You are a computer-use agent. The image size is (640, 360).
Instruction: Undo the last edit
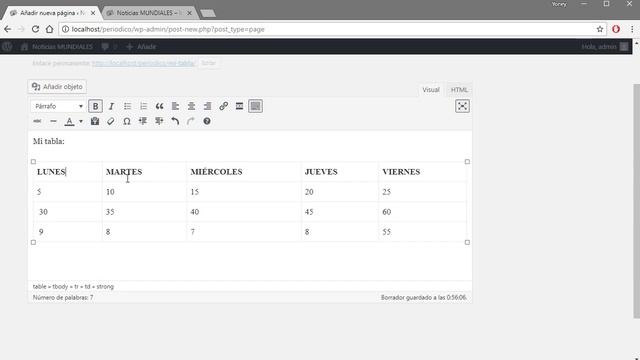pos(175,121)
